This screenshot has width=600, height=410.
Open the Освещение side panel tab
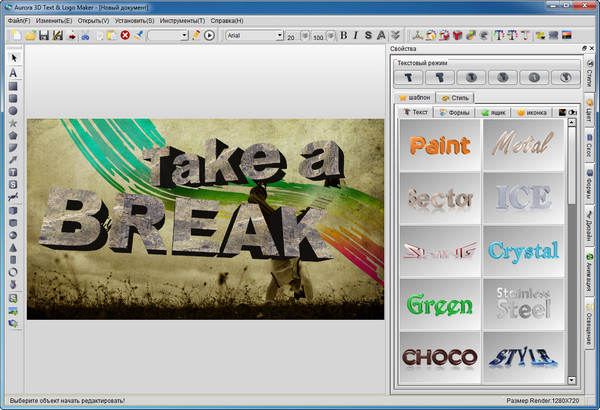[589, 323]
